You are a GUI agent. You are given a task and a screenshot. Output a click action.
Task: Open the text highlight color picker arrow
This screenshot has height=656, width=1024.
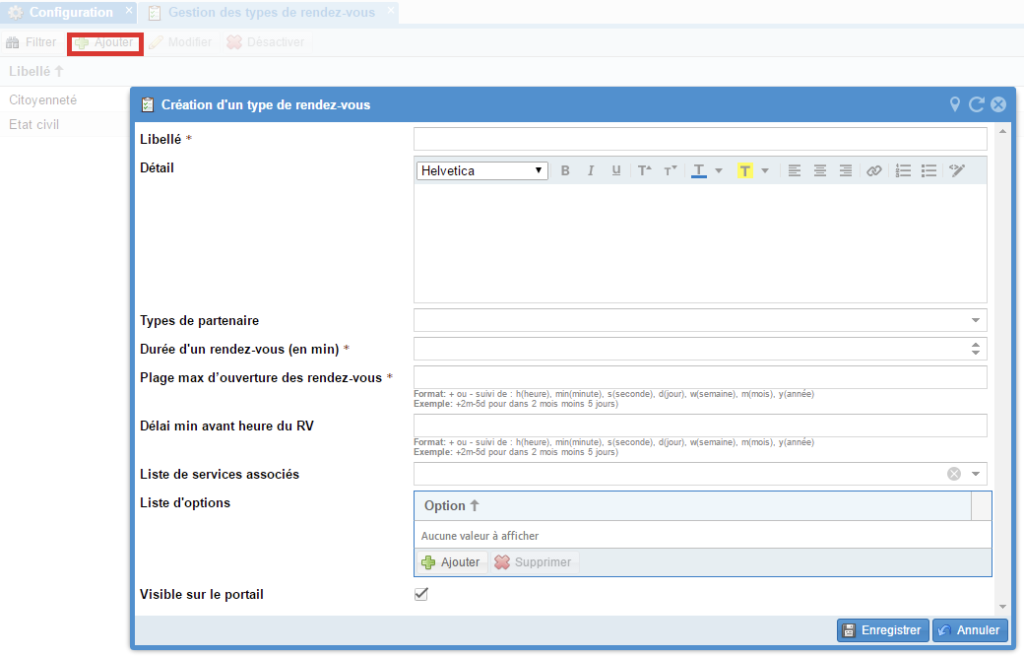click(x=765, y=171)
